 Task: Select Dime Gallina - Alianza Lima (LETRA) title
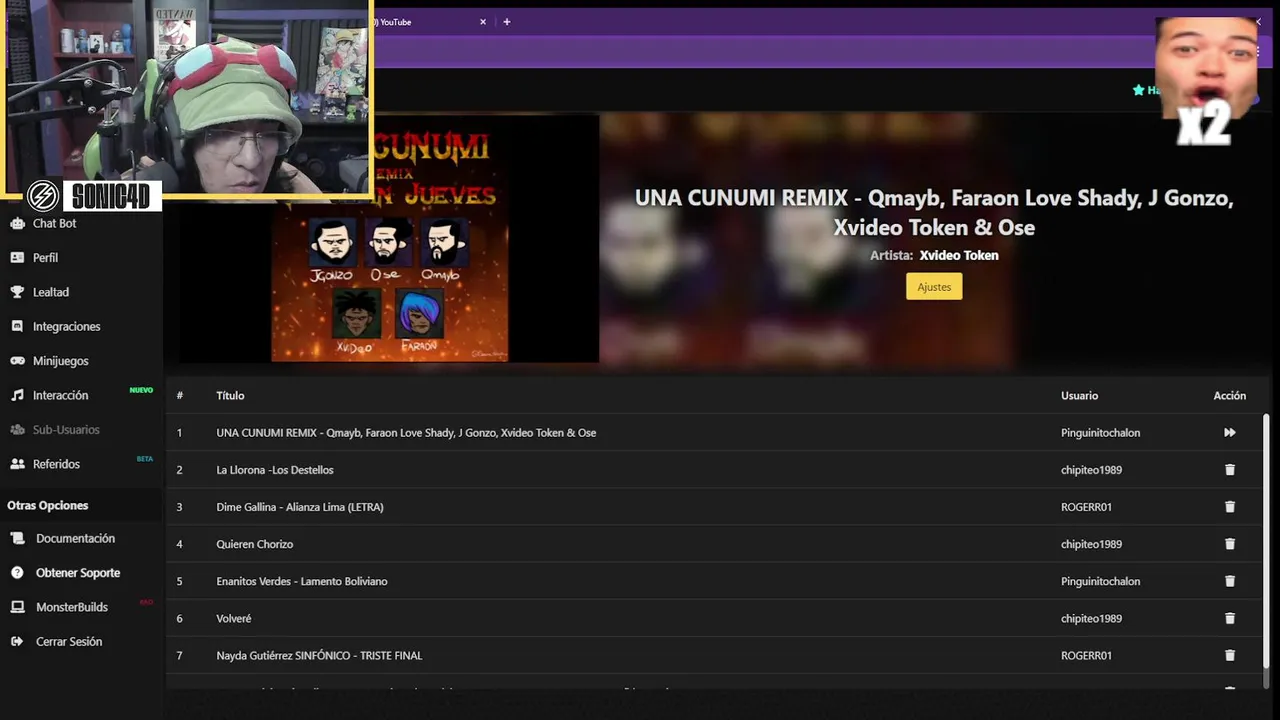pyautogui.click(x=300, y=507)
